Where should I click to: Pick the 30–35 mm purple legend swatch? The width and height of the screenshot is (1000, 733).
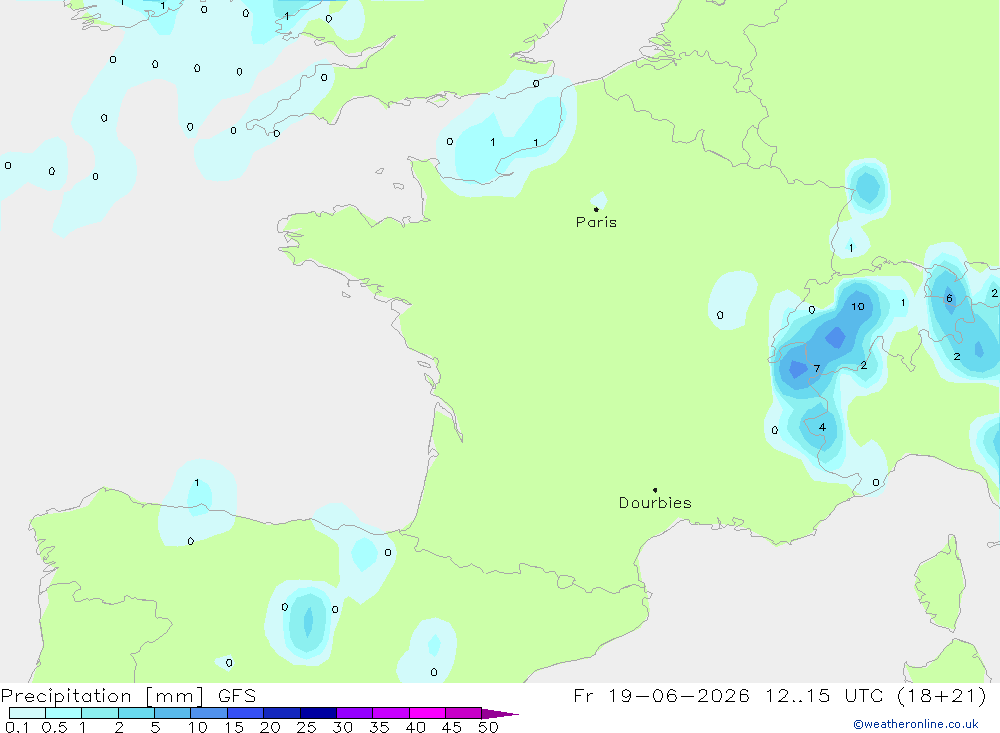355,713
